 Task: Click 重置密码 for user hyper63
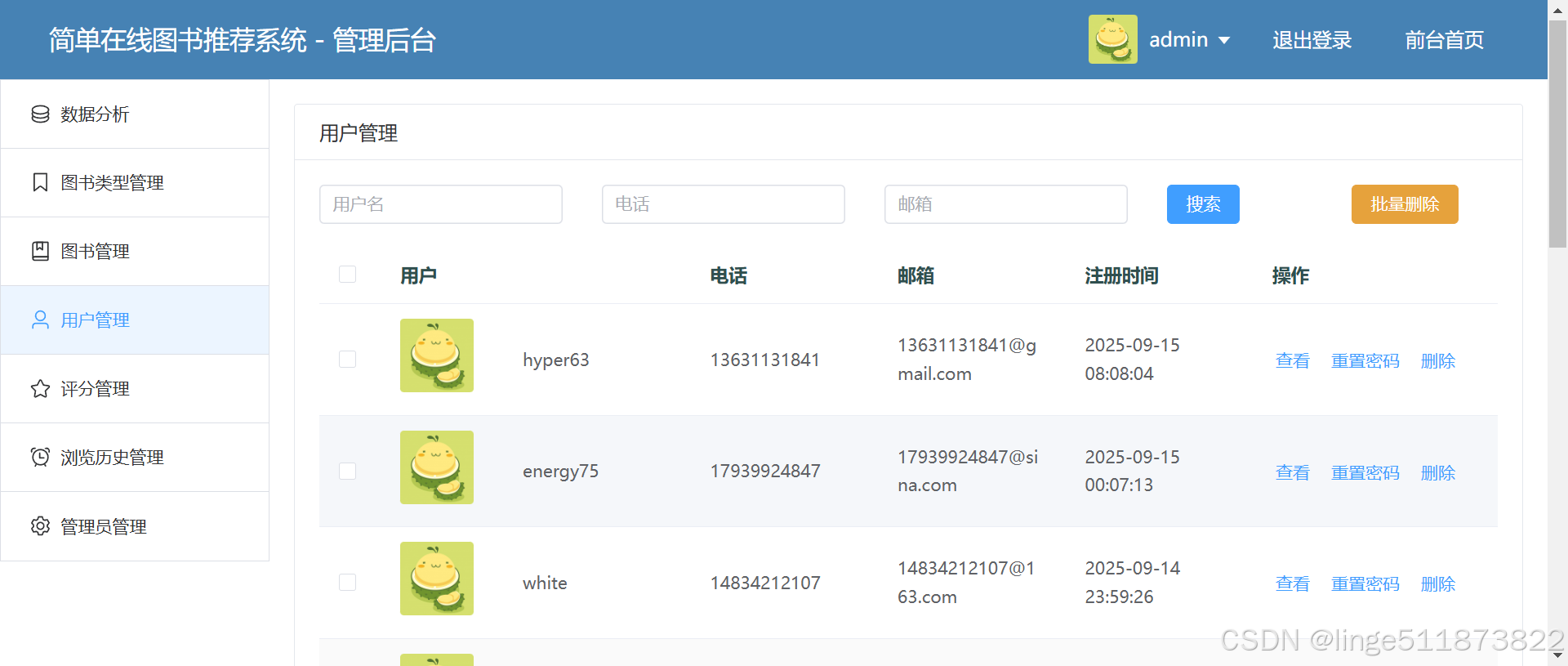[1365, 360]
